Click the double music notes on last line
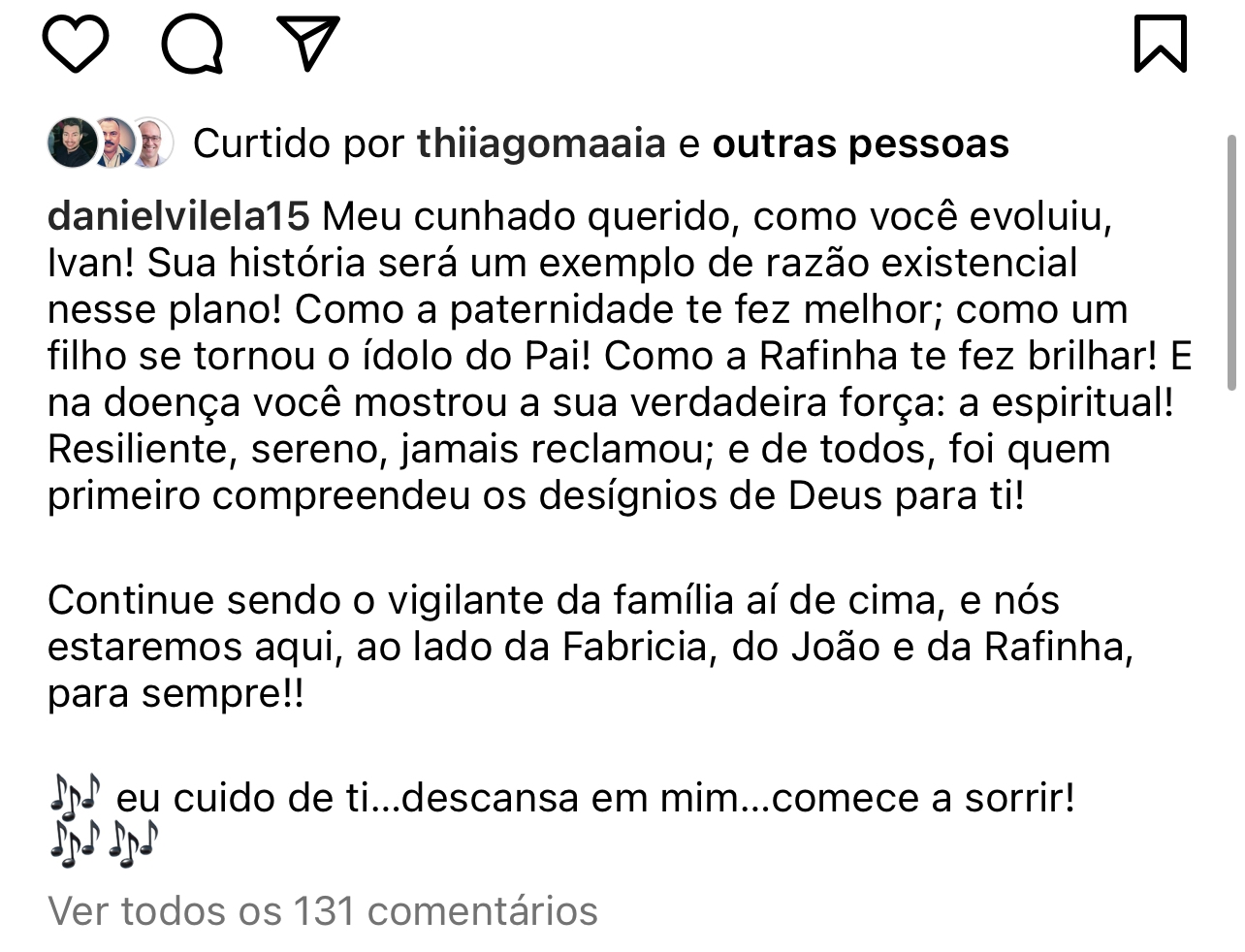The width and height of the screenshot is (1245, 952). click(x=104, y=844)
